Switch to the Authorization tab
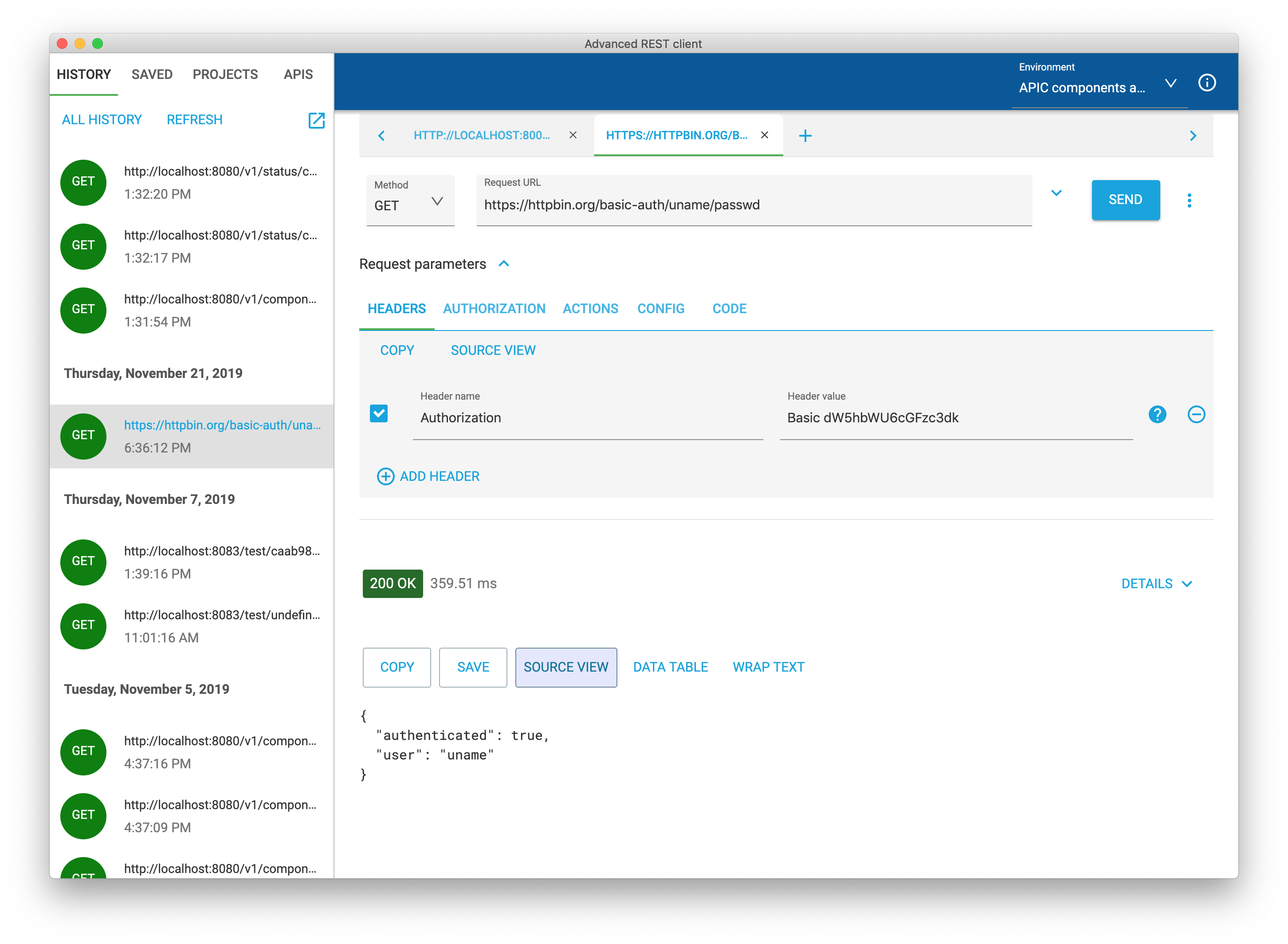Image resolution: width=1288 pixels, height=944 pixels. [x=494, y=309]
